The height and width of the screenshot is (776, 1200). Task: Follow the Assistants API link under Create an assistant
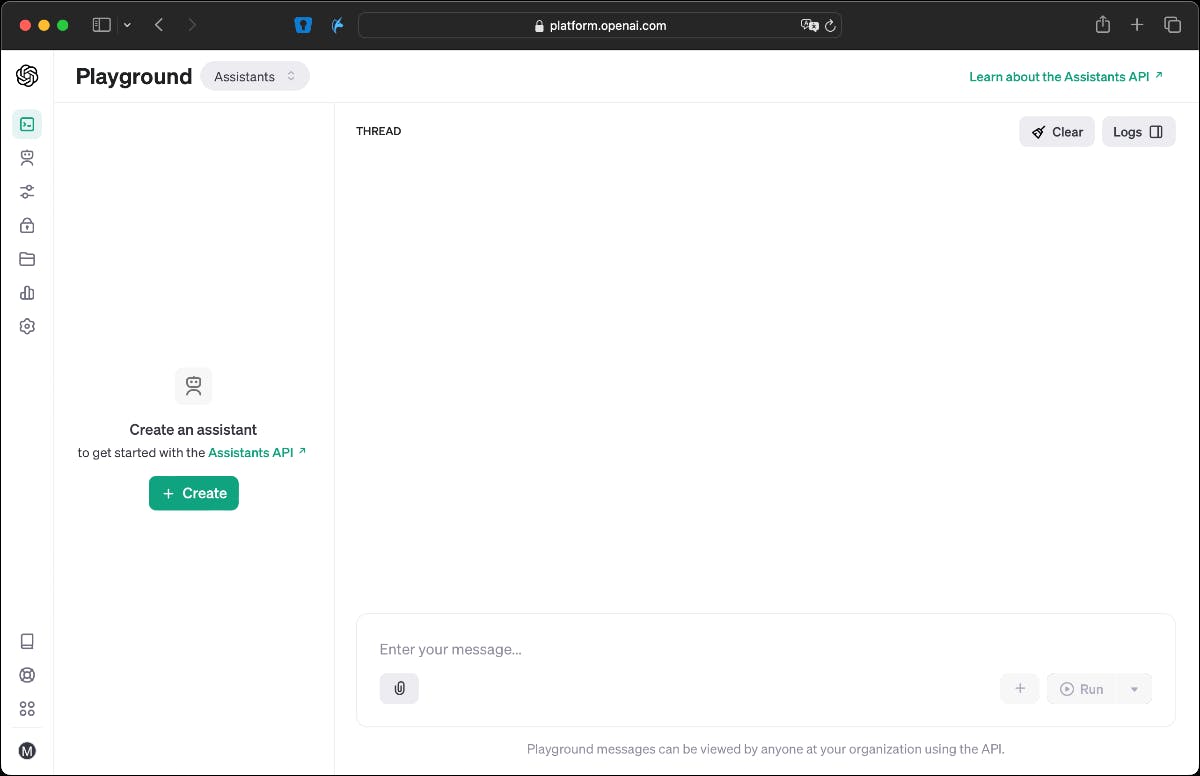(257, 452)
